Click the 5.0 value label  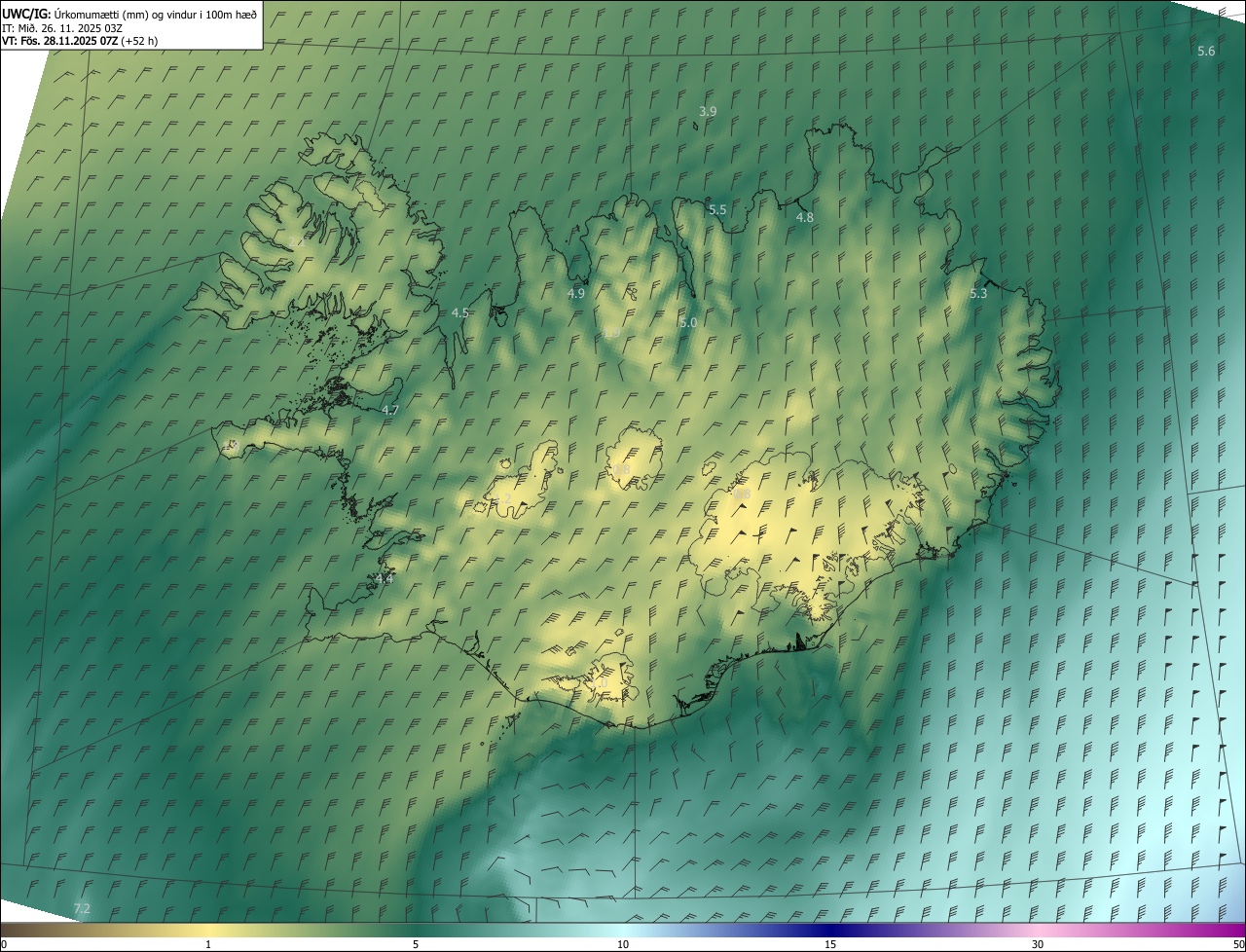[688, 322]
